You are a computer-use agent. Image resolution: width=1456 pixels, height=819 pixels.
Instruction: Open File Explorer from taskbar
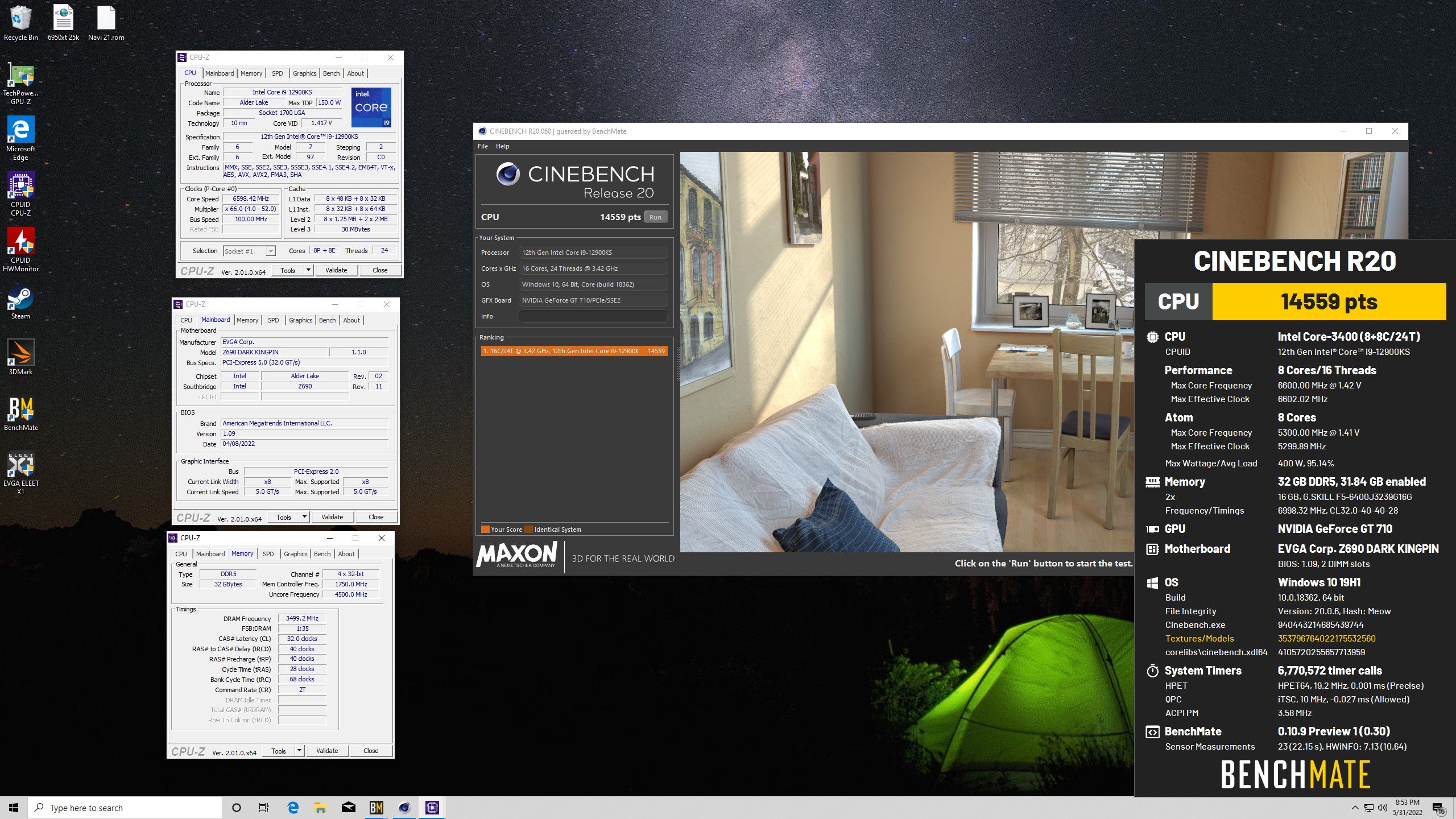click(x=321, y=808)
